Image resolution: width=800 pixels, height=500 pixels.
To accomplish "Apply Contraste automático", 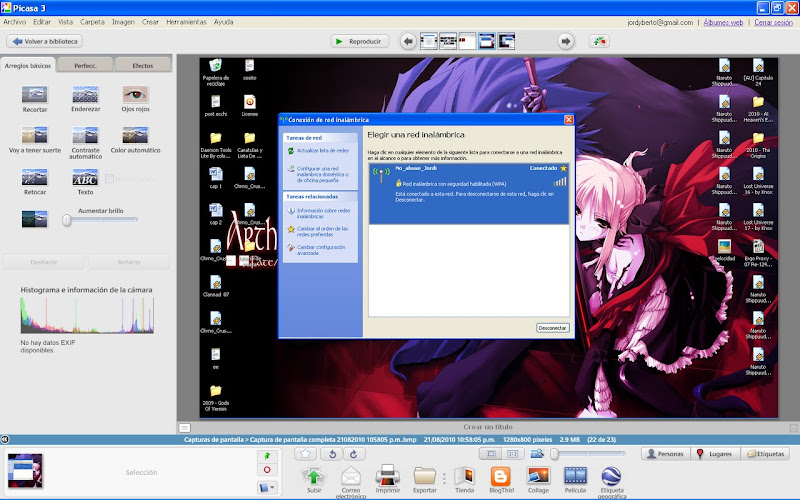I will pos(85,136).
